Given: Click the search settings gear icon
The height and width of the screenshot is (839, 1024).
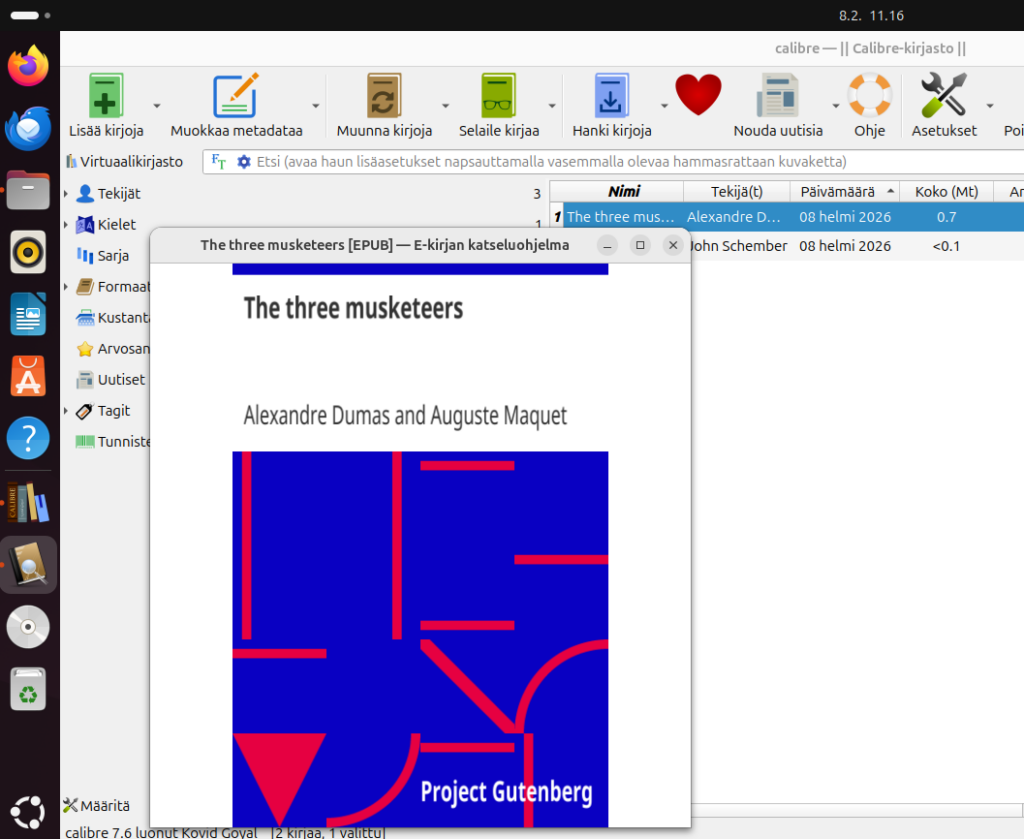Looking at the screenshot, I should [243, 162].
